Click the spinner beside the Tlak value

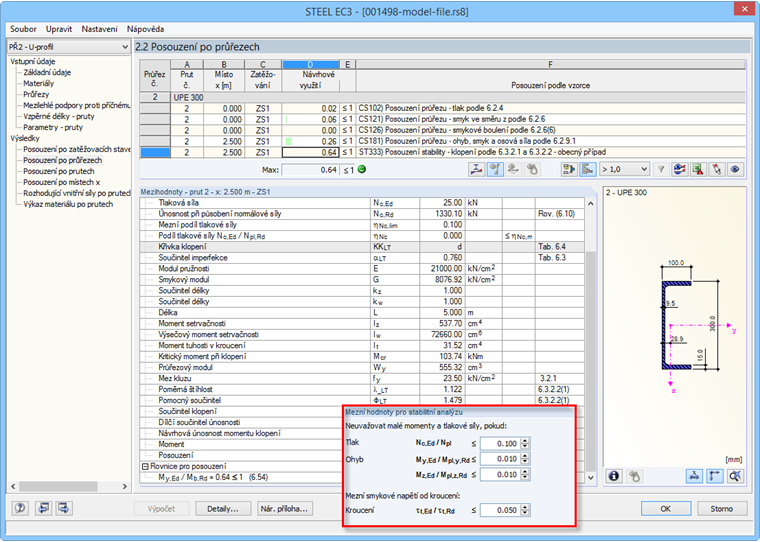click(525, 444)
